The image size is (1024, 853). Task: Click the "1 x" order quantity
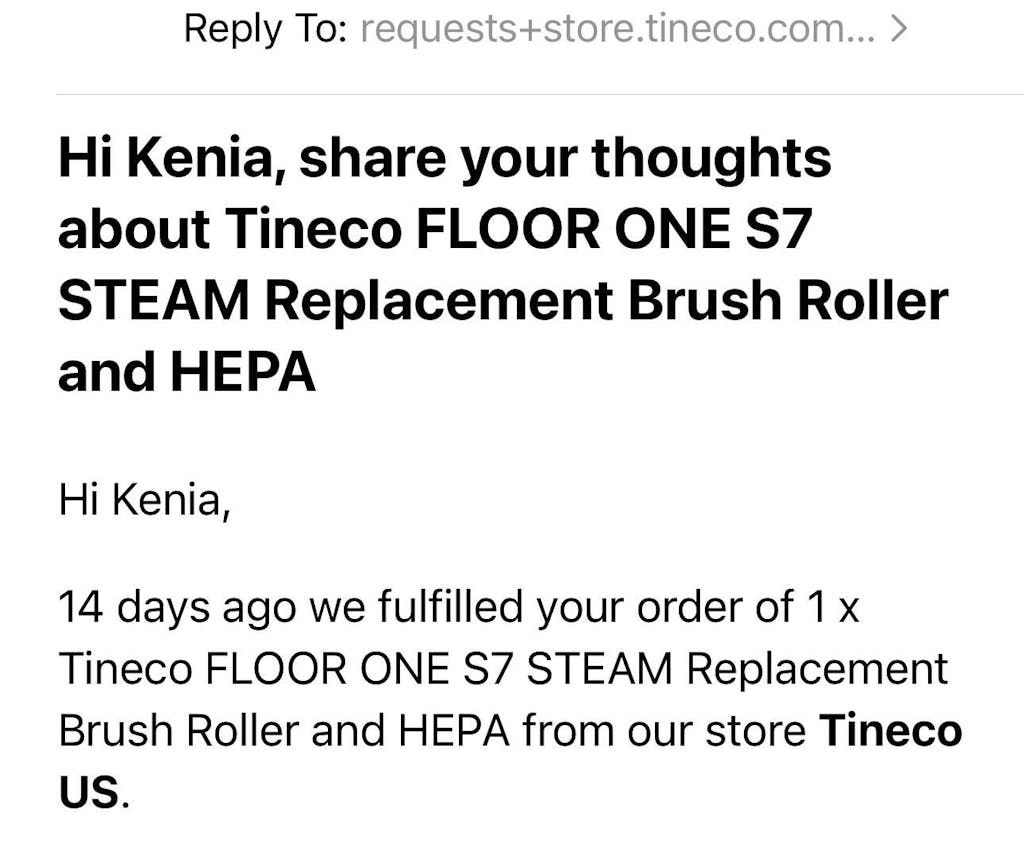(833, 607)
